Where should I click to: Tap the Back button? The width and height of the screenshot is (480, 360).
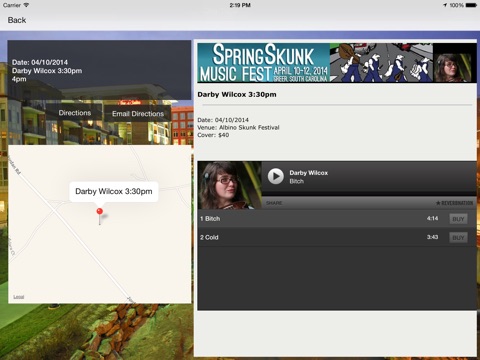(17, 20)
